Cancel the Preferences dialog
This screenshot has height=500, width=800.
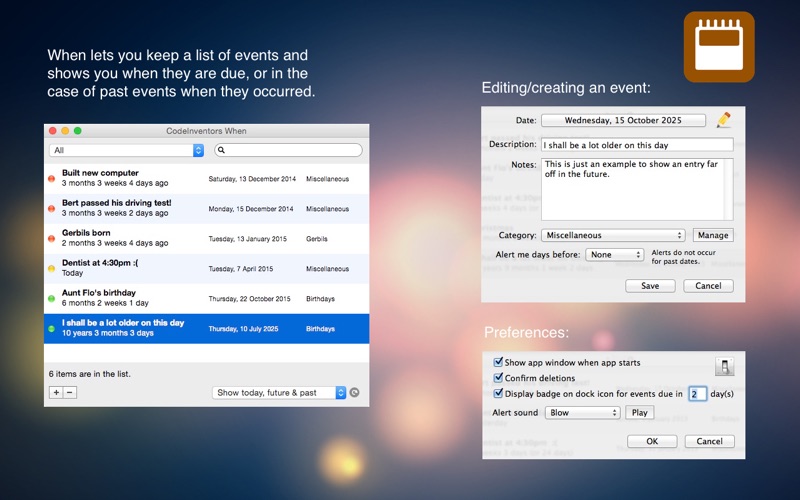709,441
